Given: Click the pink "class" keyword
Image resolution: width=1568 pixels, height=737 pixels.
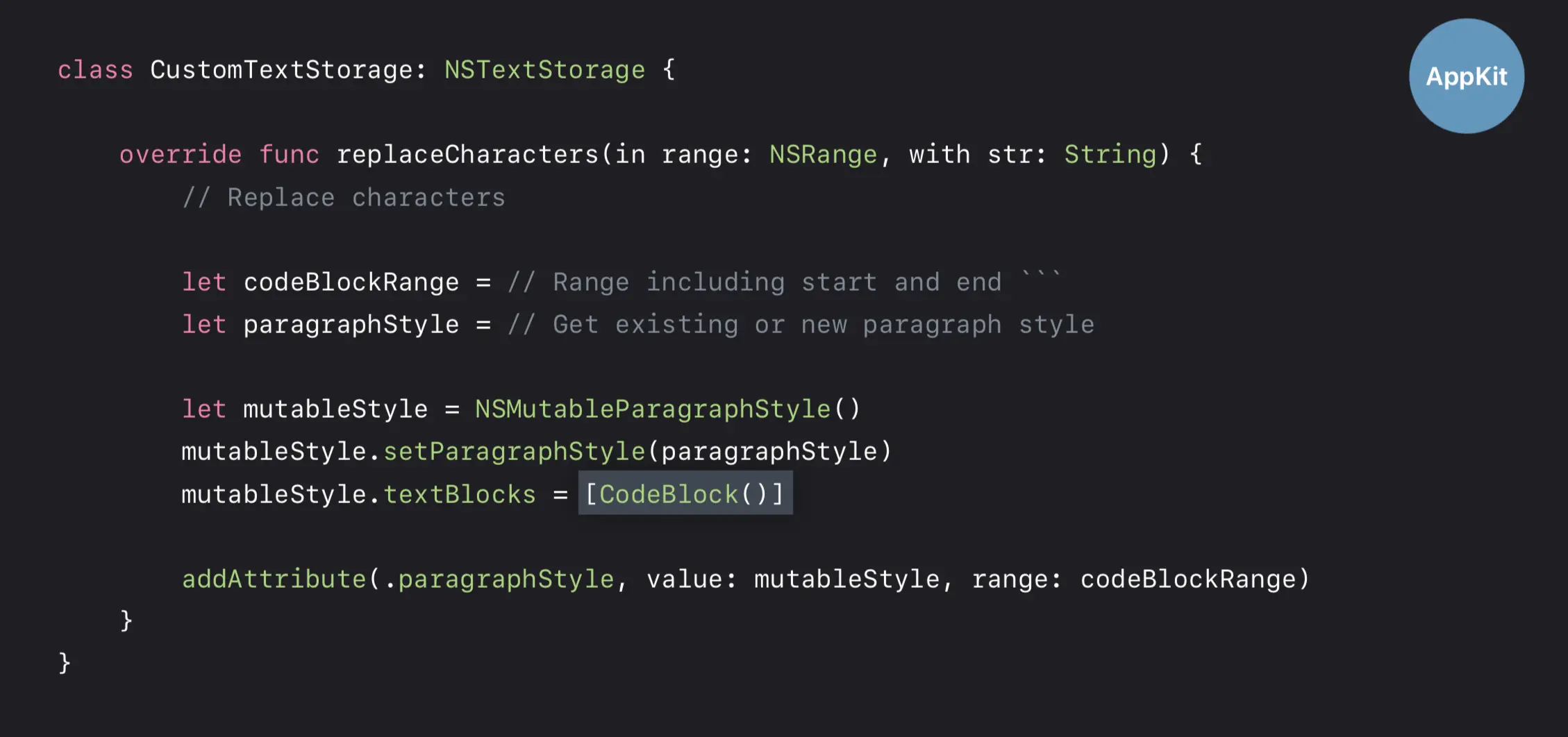Looking at the screenshot, I should coord(95,70).
